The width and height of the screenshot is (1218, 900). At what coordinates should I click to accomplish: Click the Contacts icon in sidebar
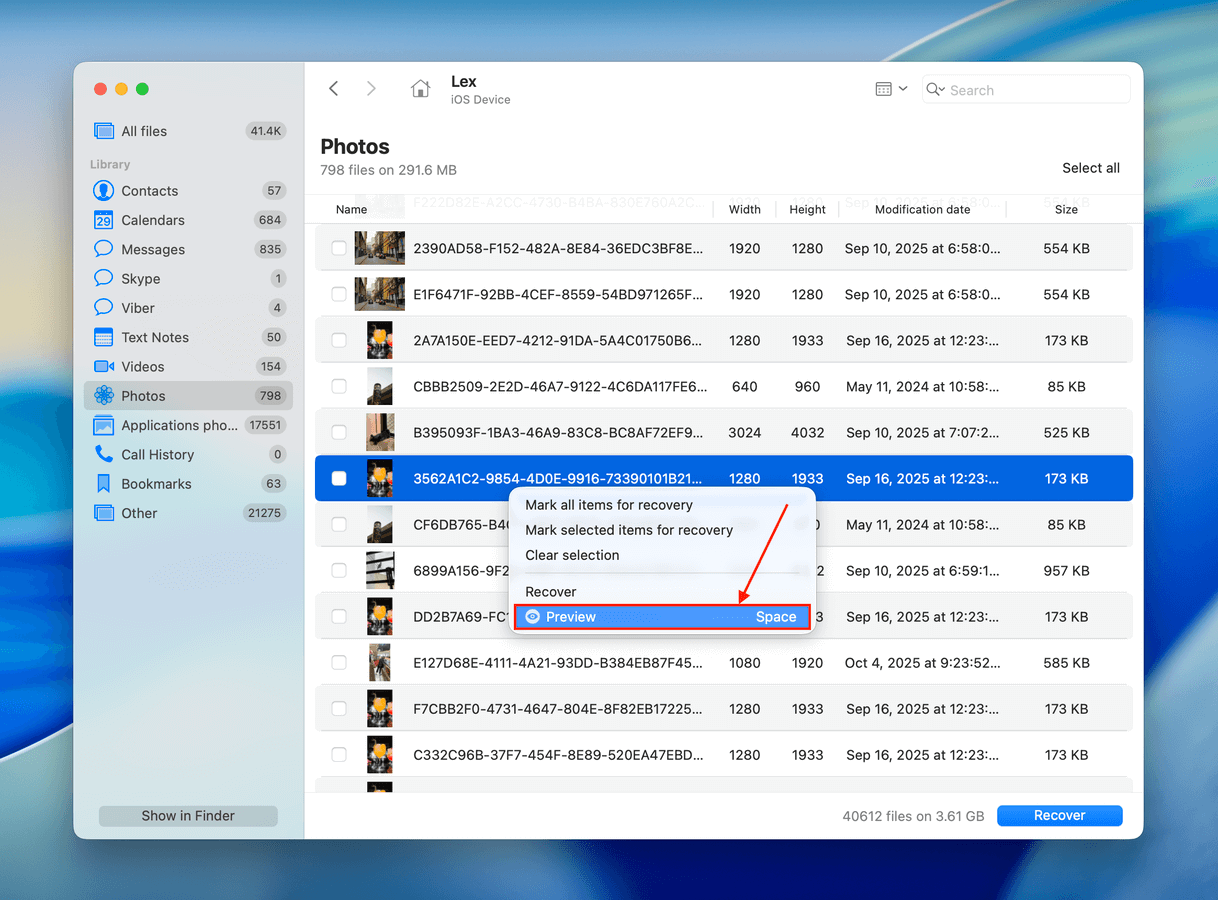click(x=103, y=191)
